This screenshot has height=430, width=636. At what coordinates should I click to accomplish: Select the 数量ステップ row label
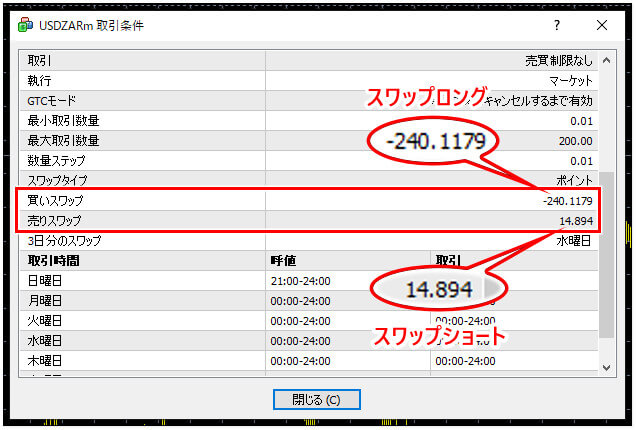pos(56,161)
